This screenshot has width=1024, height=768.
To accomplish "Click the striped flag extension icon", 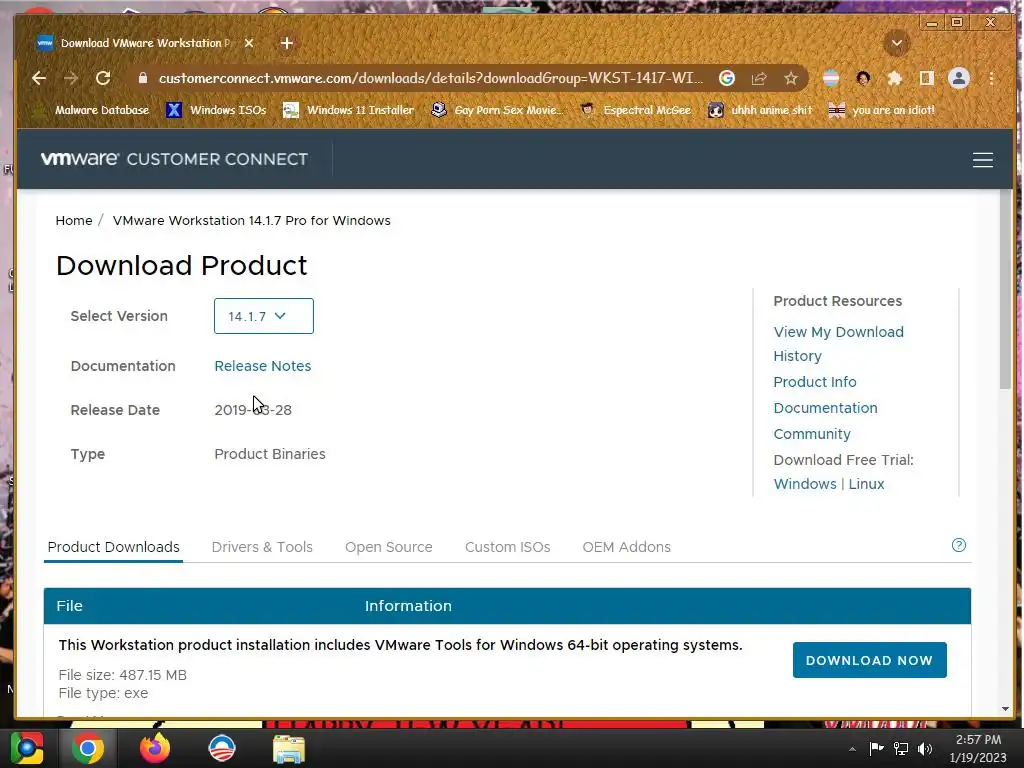I will point(831,78).
